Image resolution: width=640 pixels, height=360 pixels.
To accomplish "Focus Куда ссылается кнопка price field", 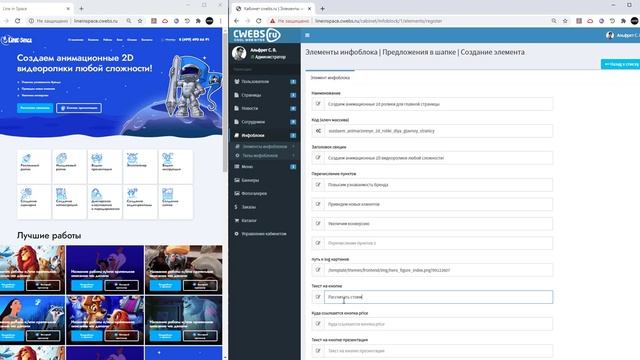I will pyautogui.click(x=438, y=324).
